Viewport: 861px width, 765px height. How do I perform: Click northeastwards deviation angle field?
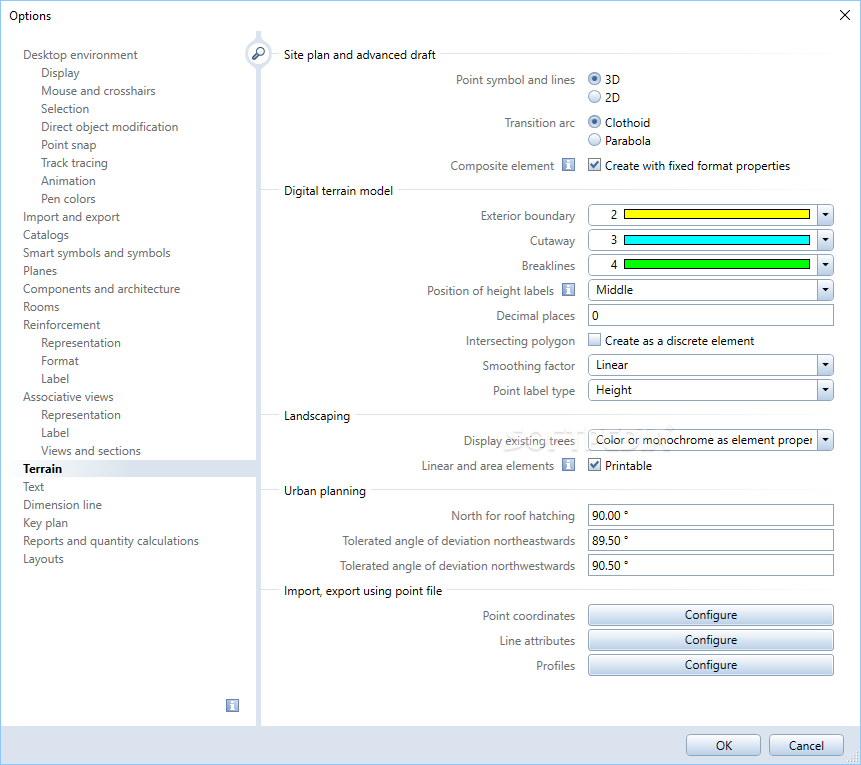pyautogui.click(x=711, y=540)
